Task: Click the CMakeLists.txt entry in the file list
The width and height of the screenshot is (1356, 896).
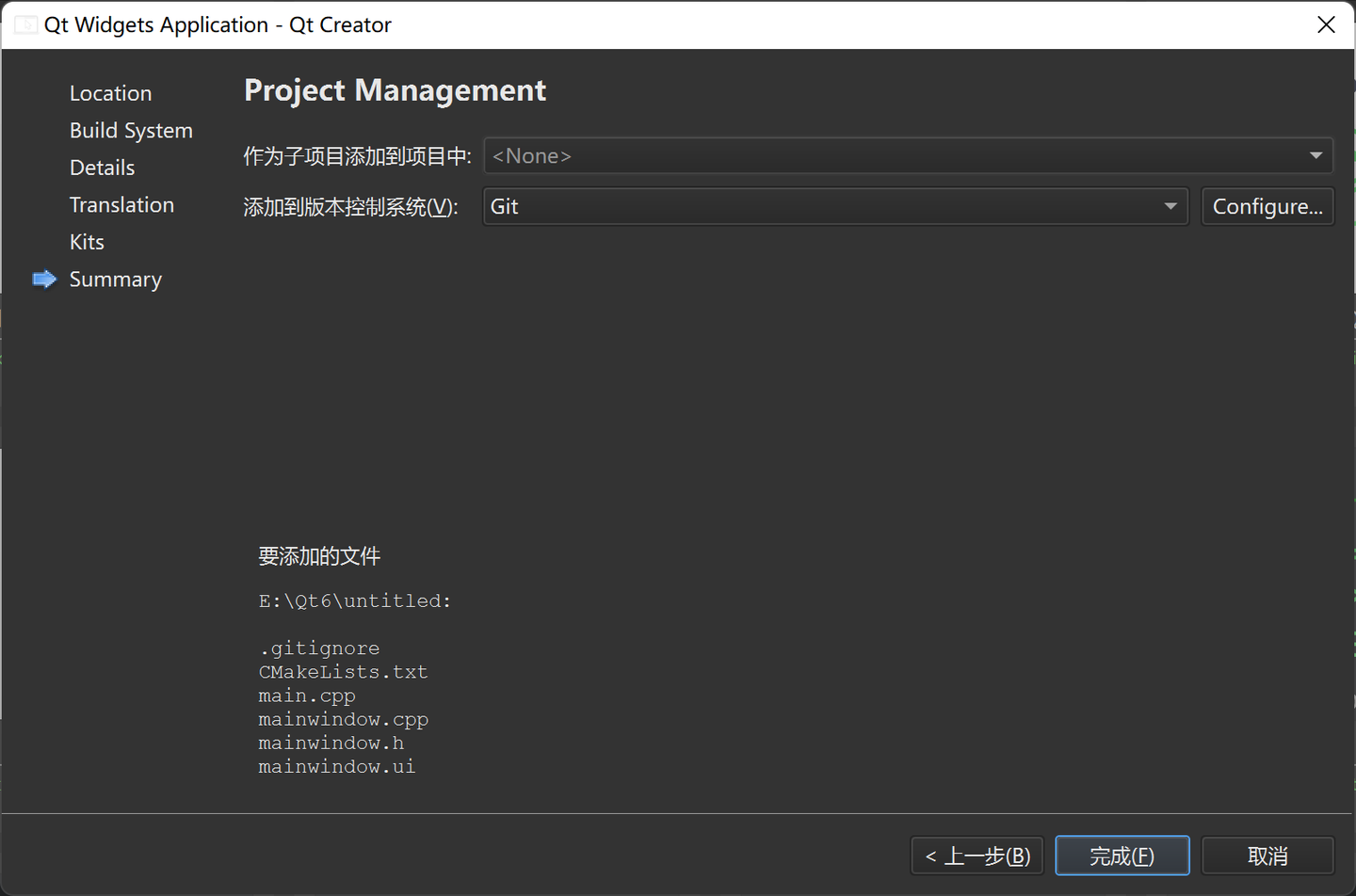Action: point(343,671)
